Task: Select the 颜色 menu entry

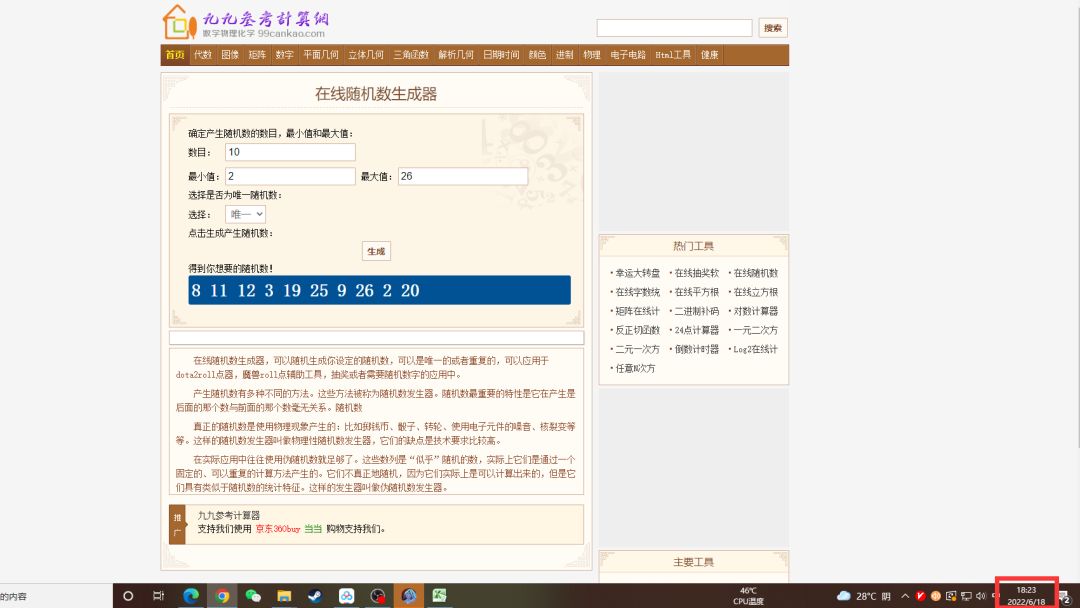Action: pos(537,55)
